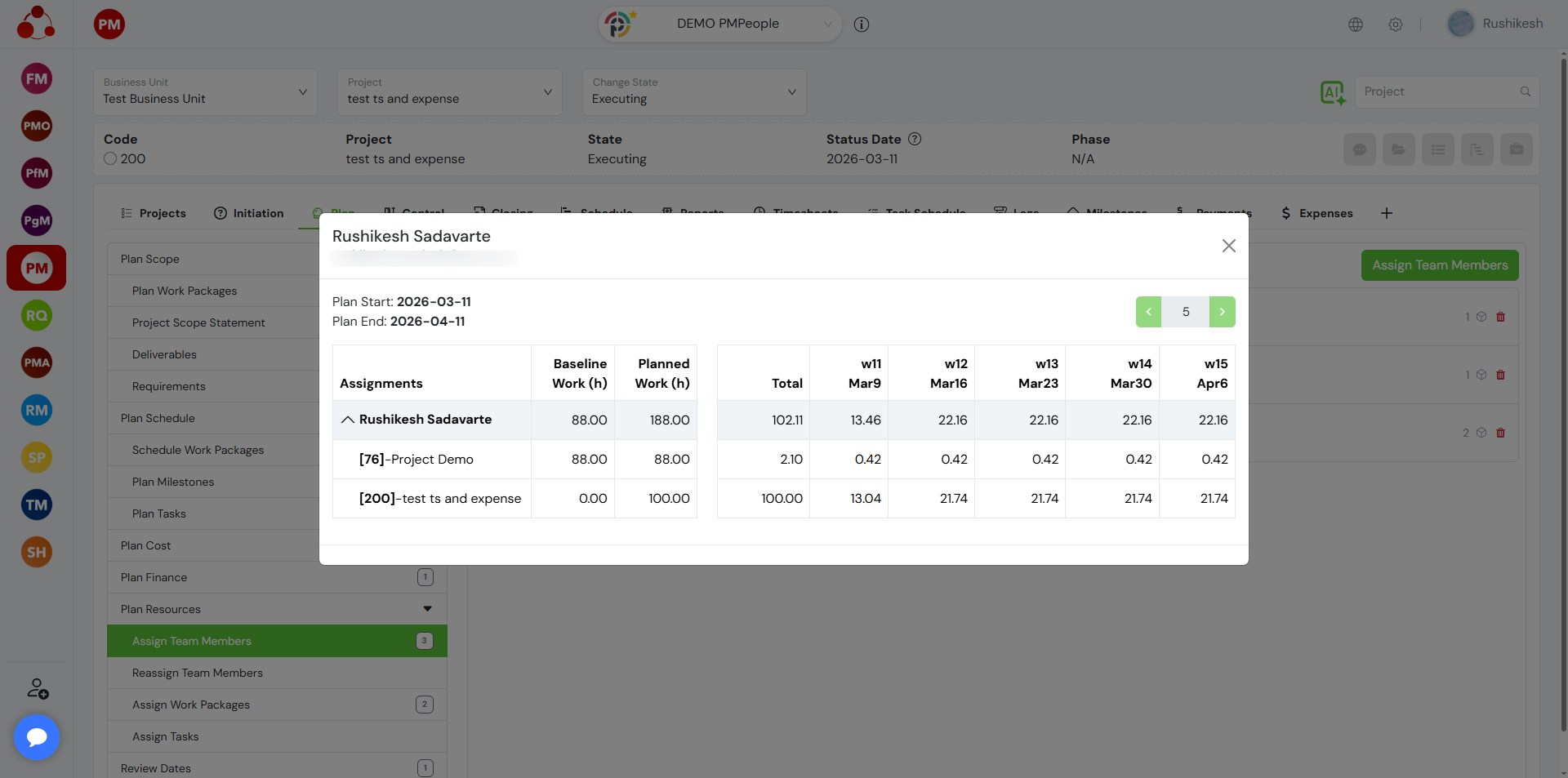Open the blue chat support bubble

tap(37, 737)
